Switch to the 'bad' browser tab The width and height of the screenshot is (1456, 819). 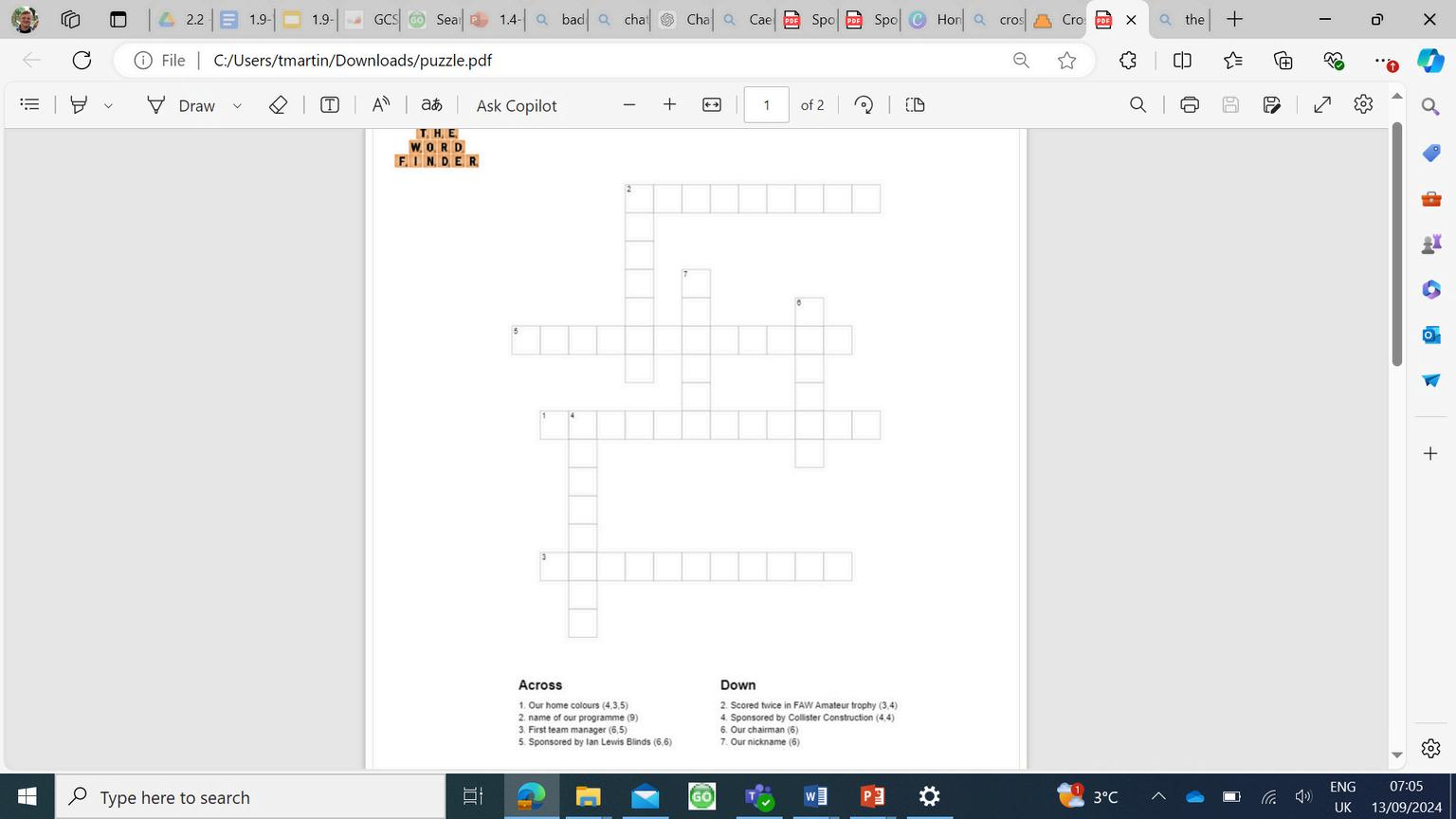(x=558, y=19)
